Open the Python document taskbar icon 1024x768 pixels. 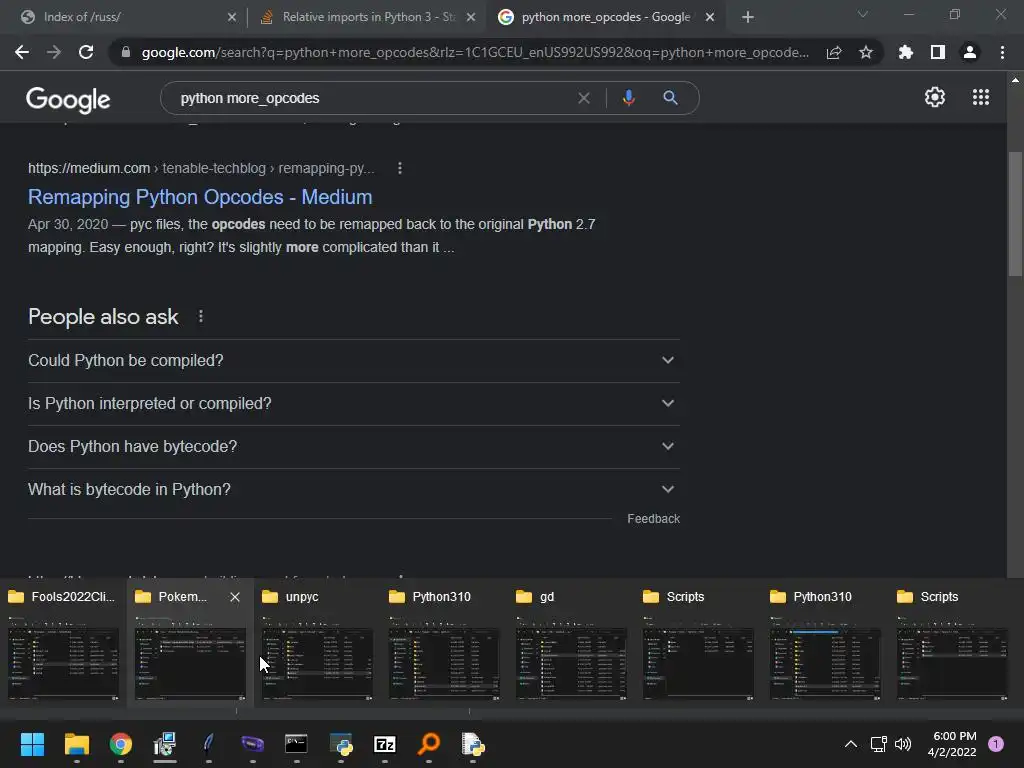pyautogui.click(x=473, y=744)
